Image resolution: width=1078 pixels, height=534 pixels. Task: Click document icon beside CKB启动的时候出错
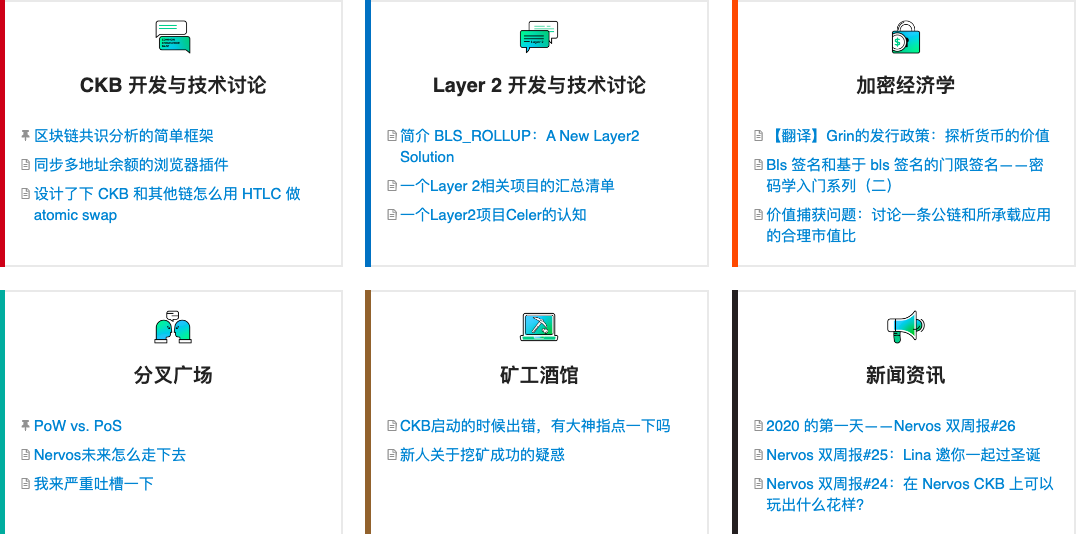392,426
